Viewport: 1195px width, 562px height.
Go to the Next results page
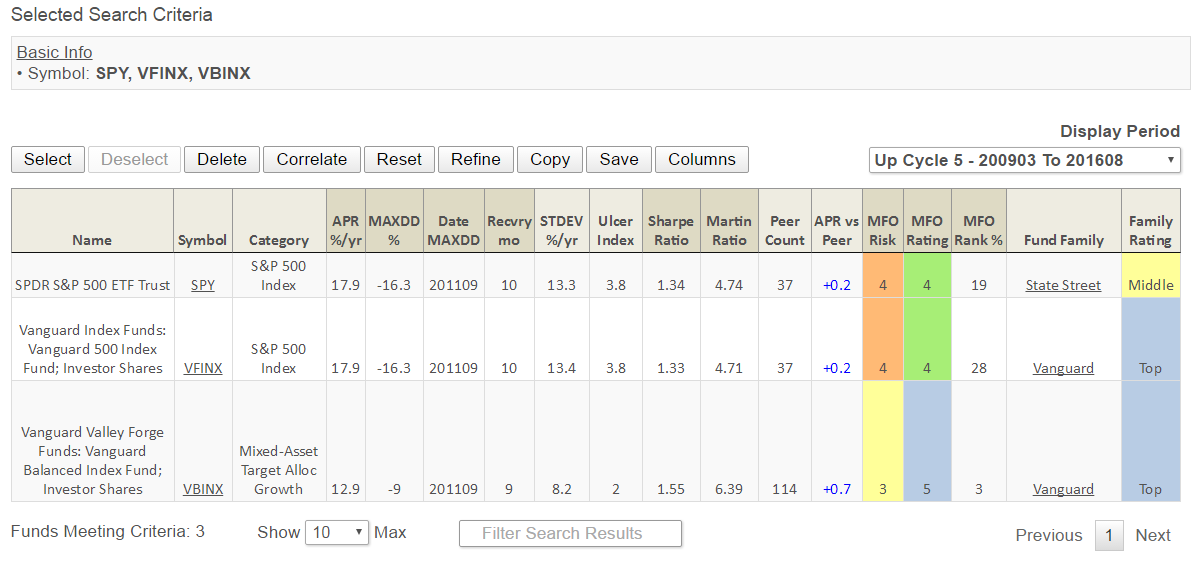point(1152,535)
